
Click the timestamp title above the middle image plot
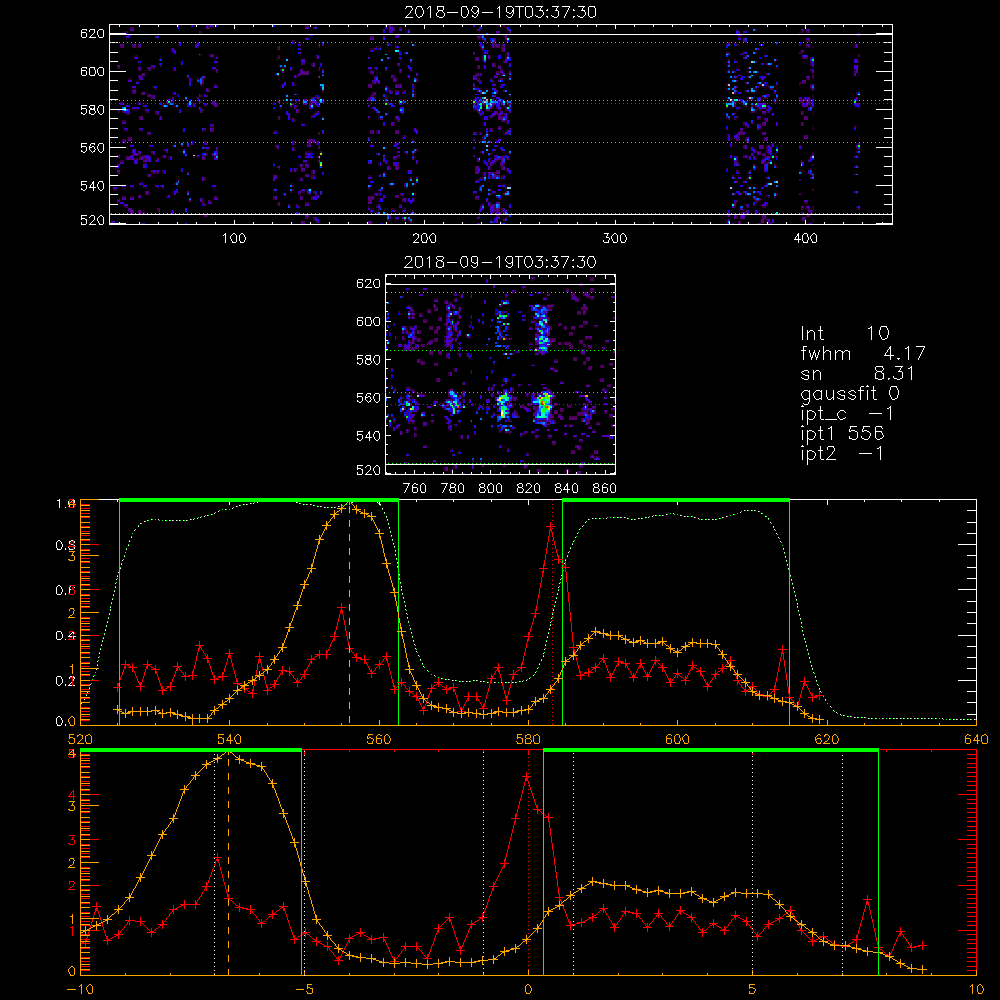tap(500, 262)
